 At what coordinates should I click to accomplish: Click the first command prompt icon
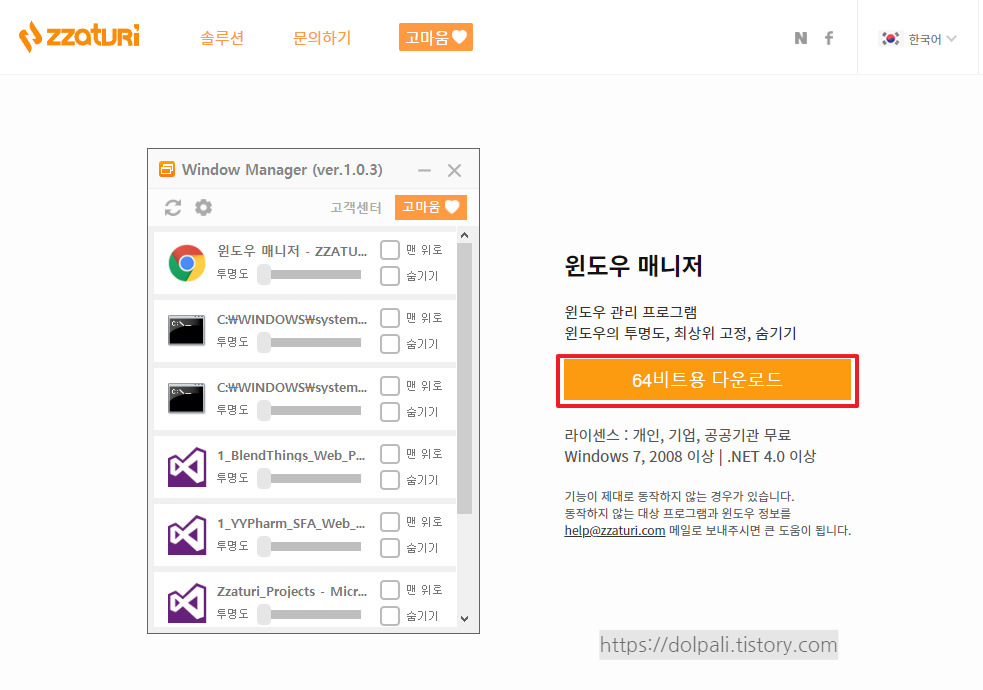(x=186, y=331)
